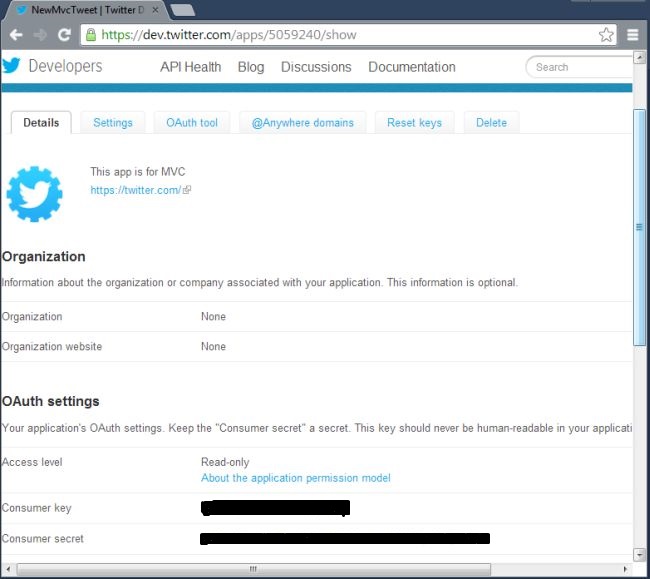Click the vertical scrollbar thumb
This screenshot has width=650, height=579.
coord(640,227)
